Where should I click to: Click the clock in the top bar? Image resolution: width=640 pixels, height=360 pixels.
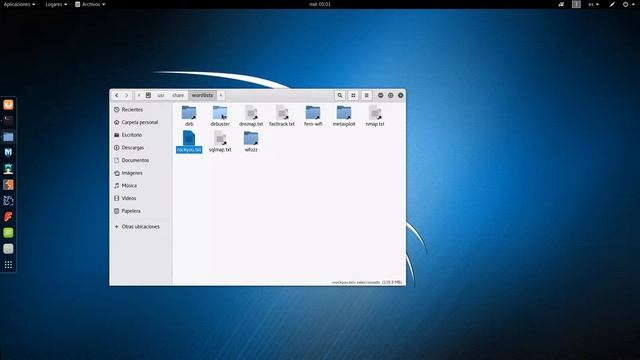tap(320, 4)
